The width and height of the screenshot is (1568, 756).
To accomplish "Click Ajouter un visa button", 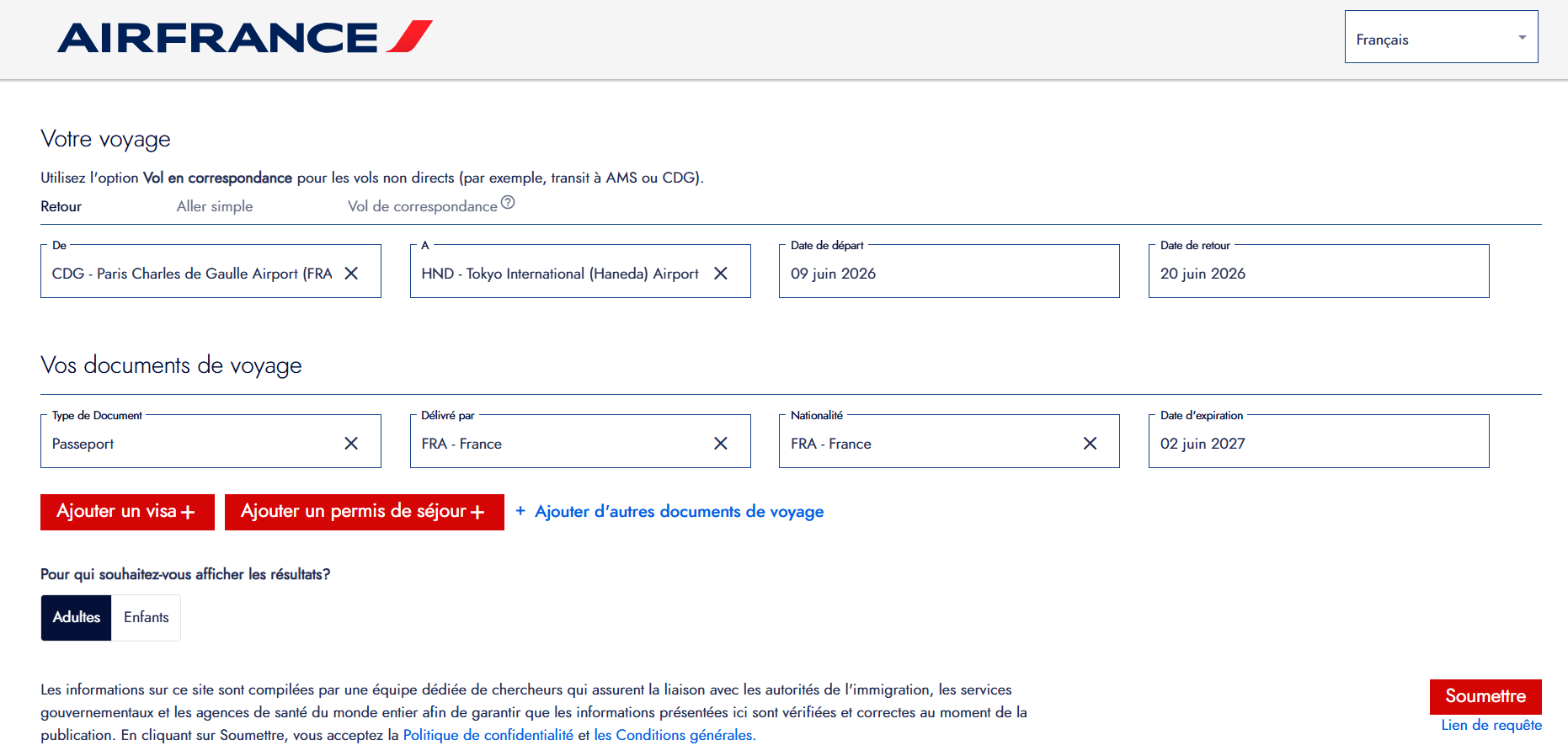I will tap(127, 512).
